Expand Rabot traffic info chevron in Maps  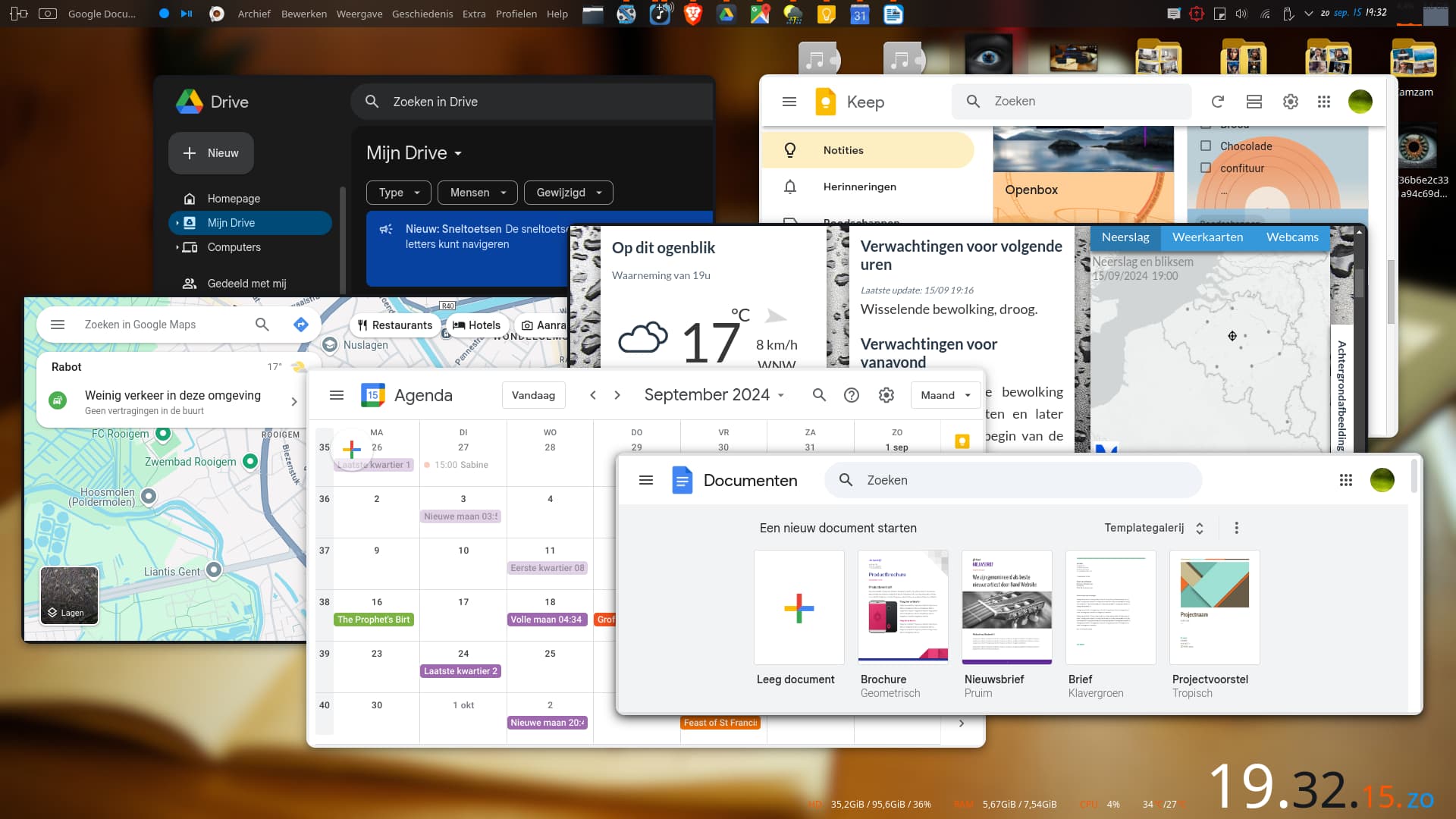click(294, 402)
